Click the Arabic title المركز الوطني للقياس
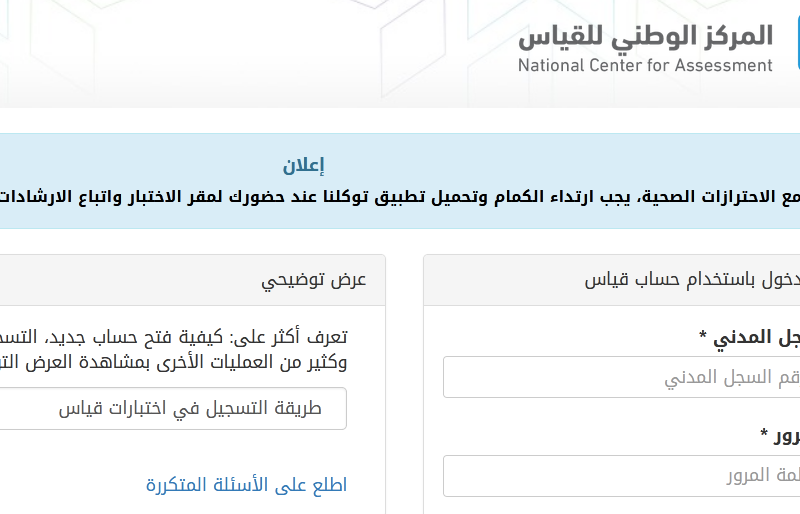800x514 pixels. pyautogui.click(x=645, y=37)
